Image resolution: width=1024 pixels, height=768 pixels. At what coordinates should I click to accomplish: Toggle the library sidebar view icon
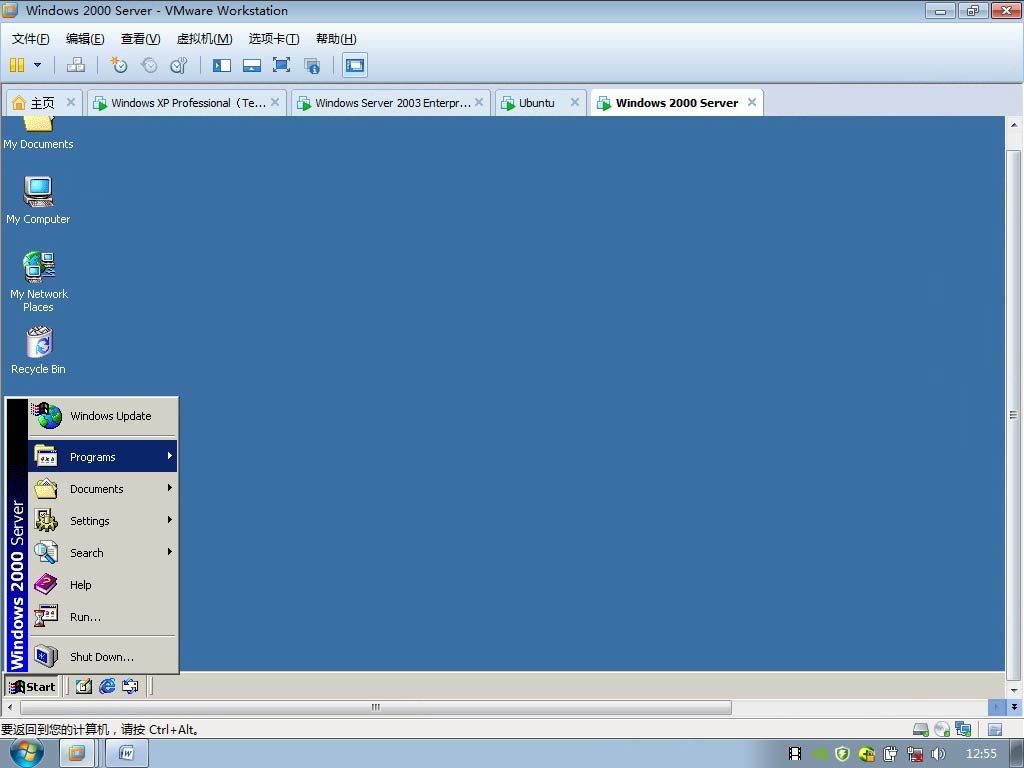[x=222, y=65]
